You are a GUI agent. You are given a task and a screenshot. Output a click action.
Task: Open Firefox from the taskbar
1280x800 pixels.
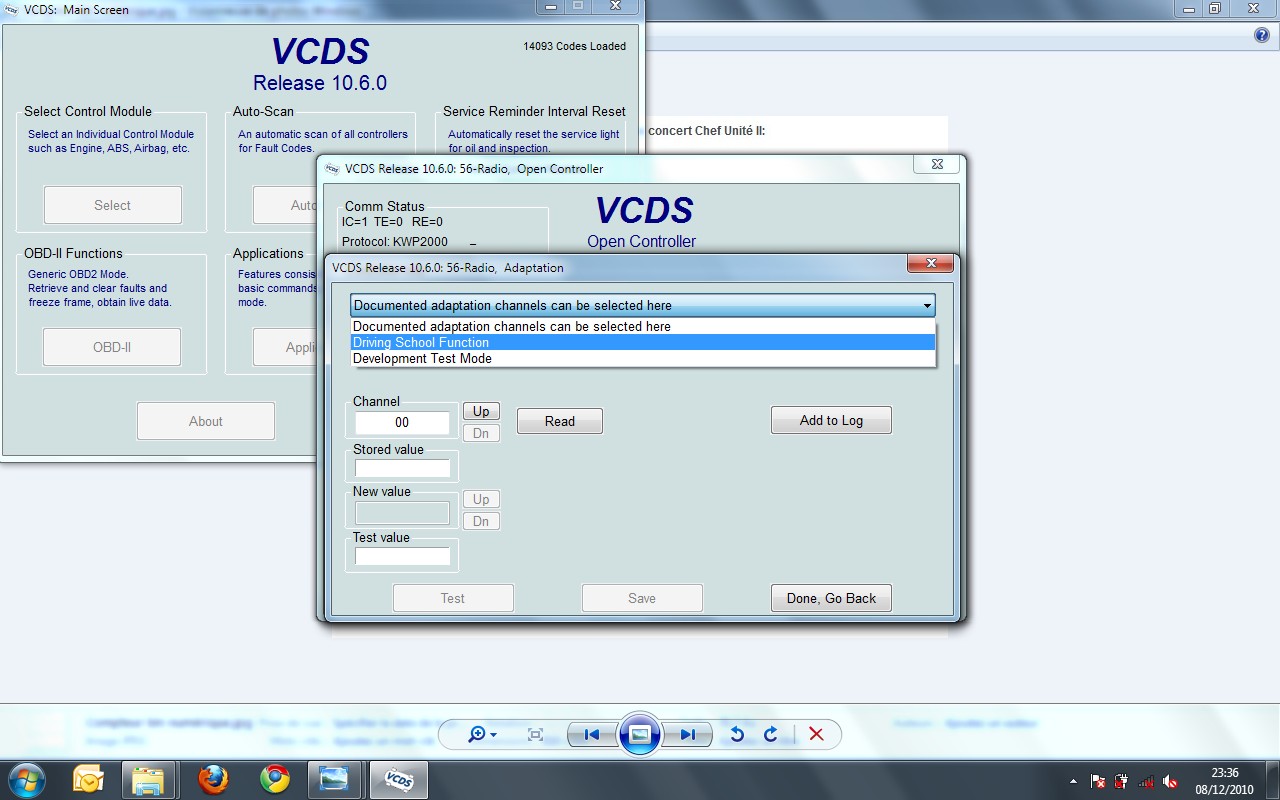point(213,779)
